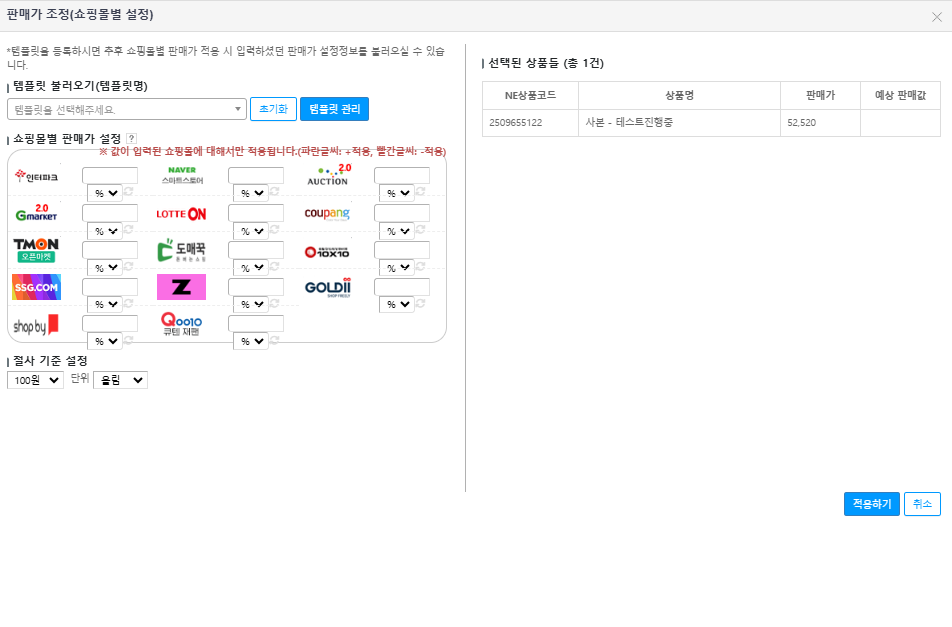Click the Naver Smartstore logo
952x627 pixels.
182,175
